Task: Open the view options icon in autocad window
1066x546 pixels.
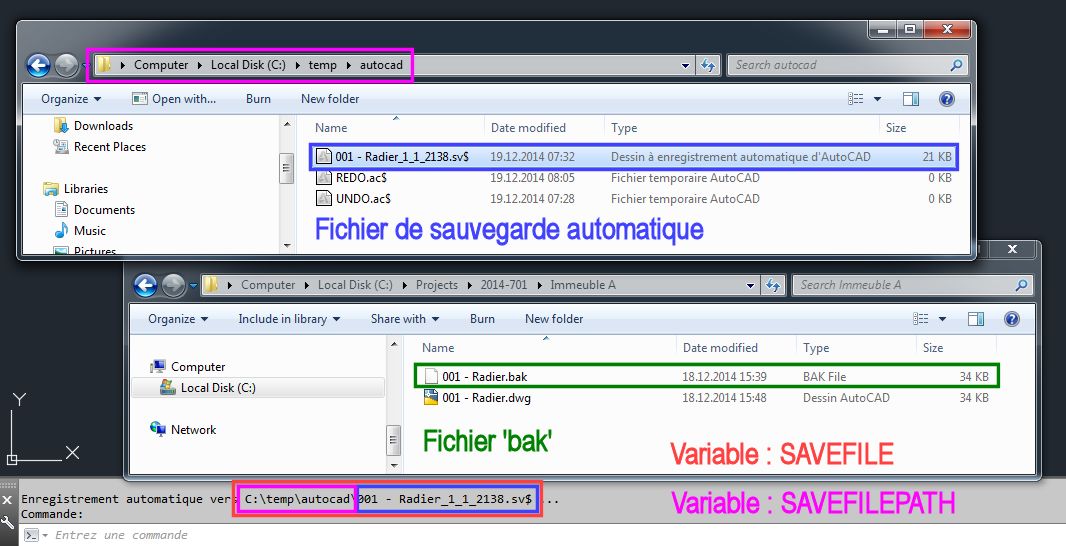Action: [x=855, y=99]
